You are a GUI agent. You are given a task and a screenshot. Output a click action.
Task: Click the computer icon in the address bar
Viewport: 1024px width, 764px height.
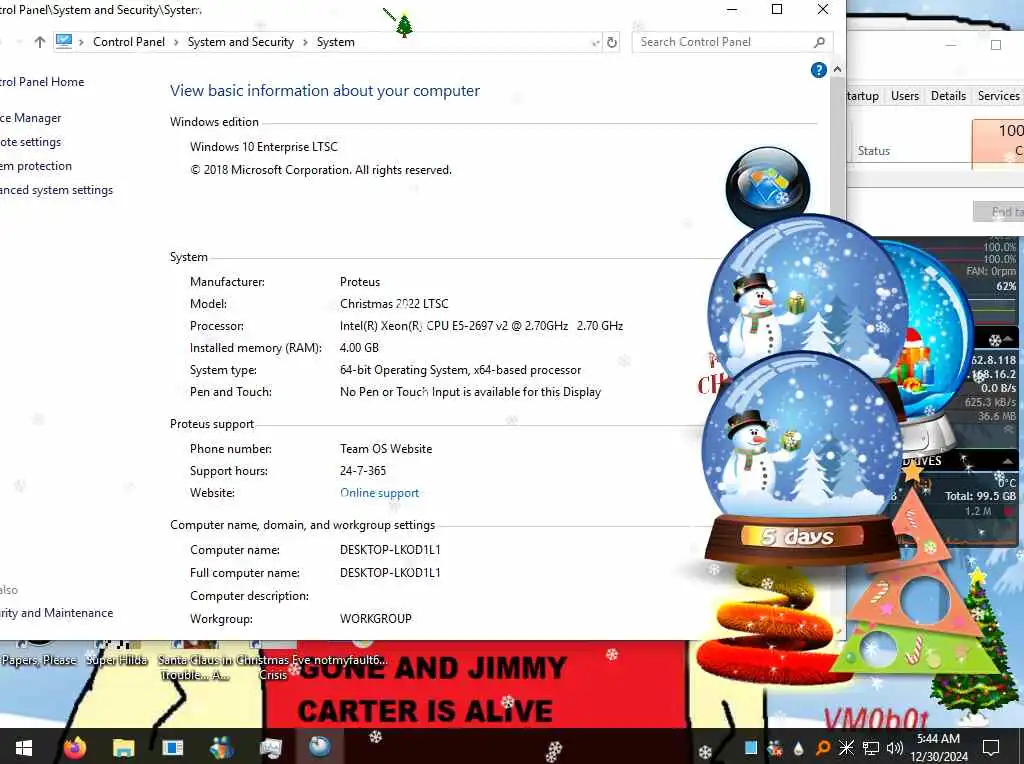click(x=64, y=42)
